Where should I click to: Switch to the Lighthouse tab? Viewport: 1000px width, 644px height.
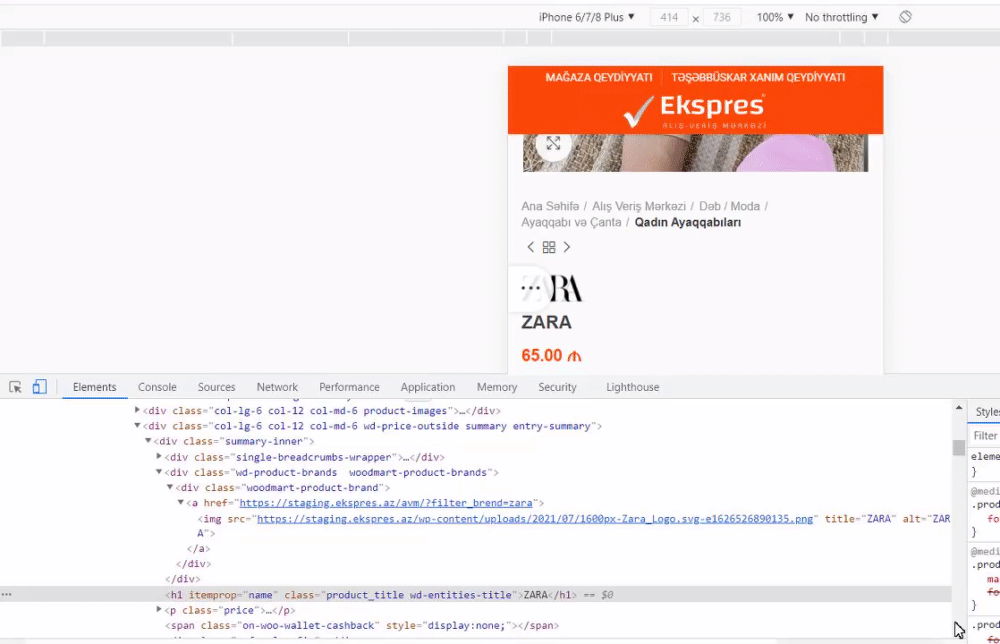pyautogui.click(x=633, y=387)
